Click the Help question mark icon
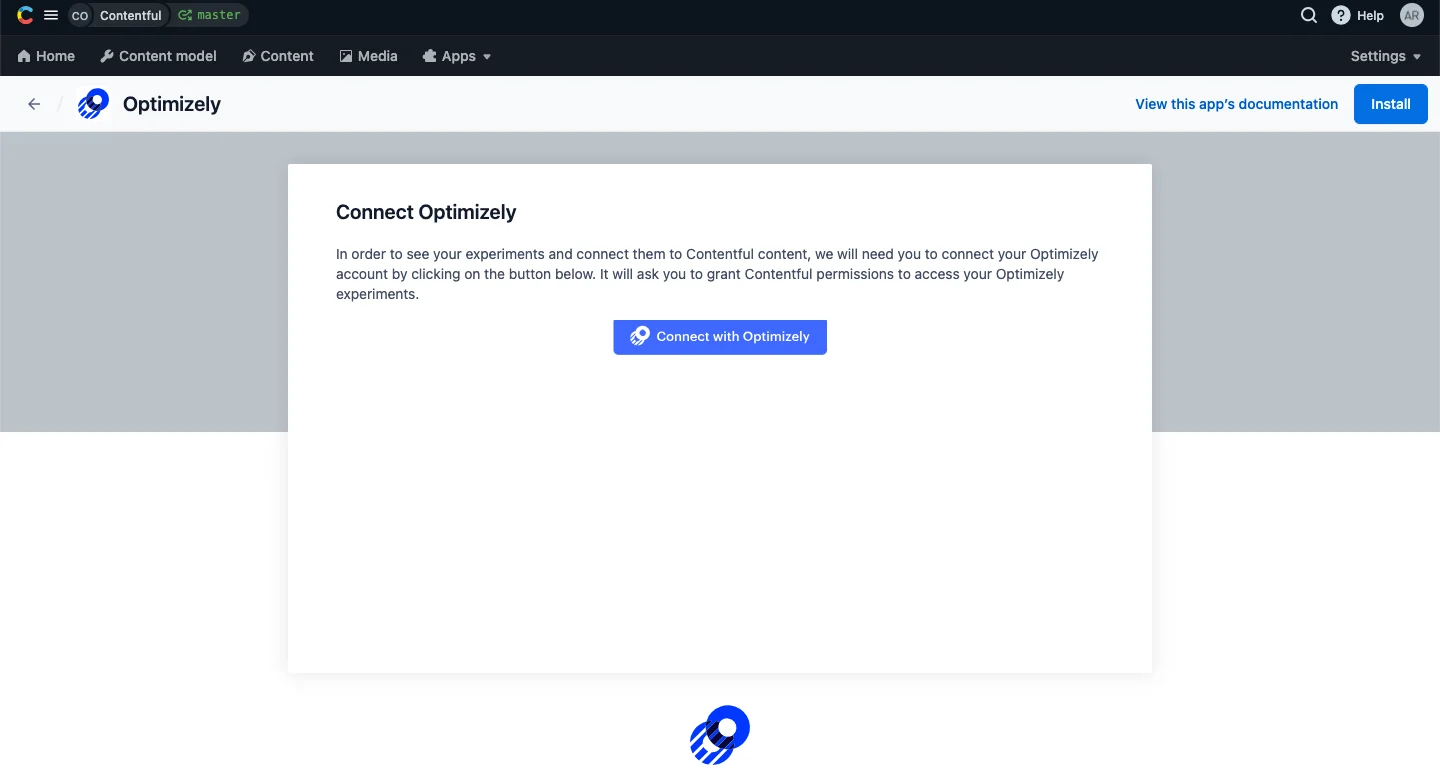This screenshot has width=1440, height=781. click(1341, 15)
